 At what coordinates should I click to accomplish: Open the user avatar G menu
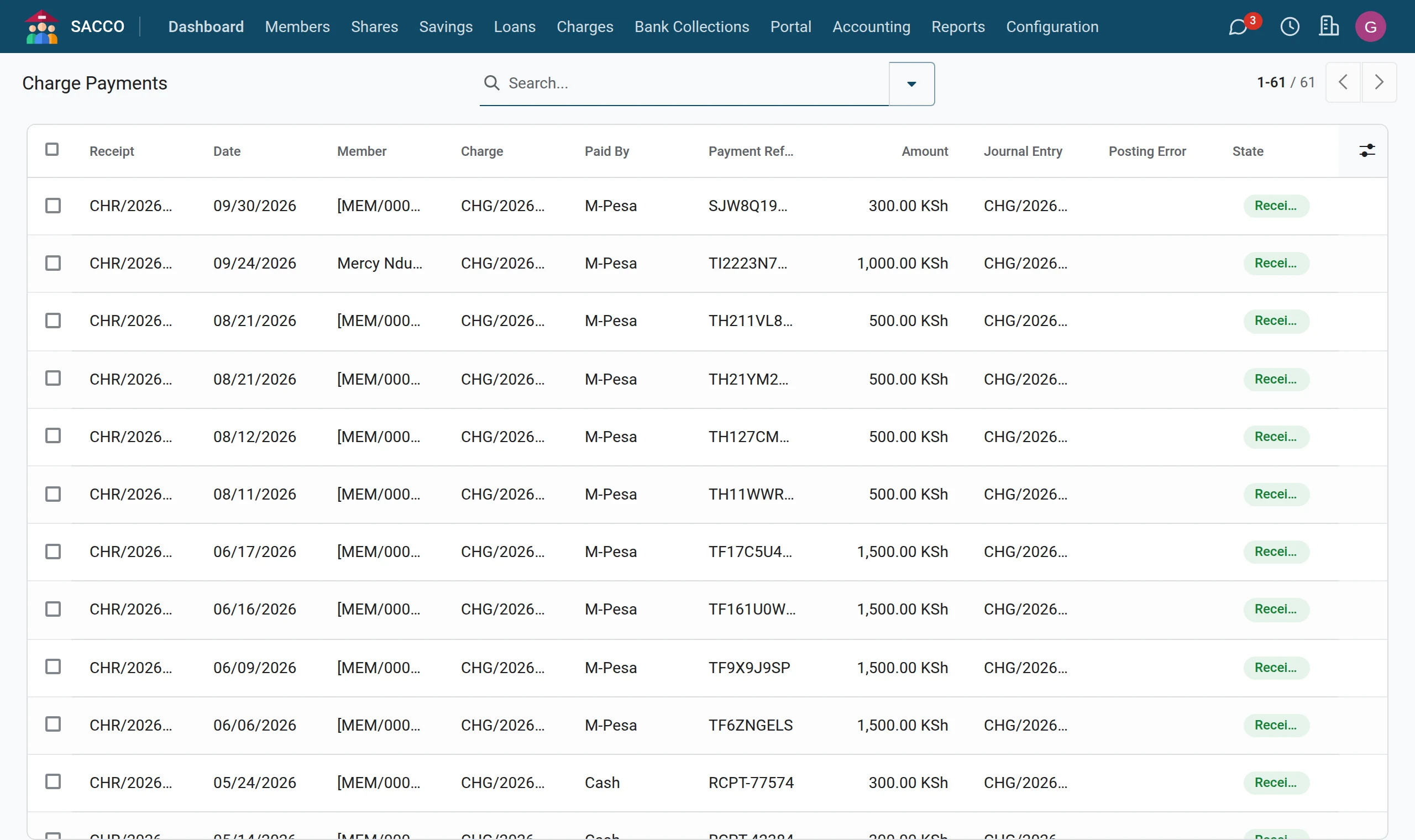[x=1370, y=27]
